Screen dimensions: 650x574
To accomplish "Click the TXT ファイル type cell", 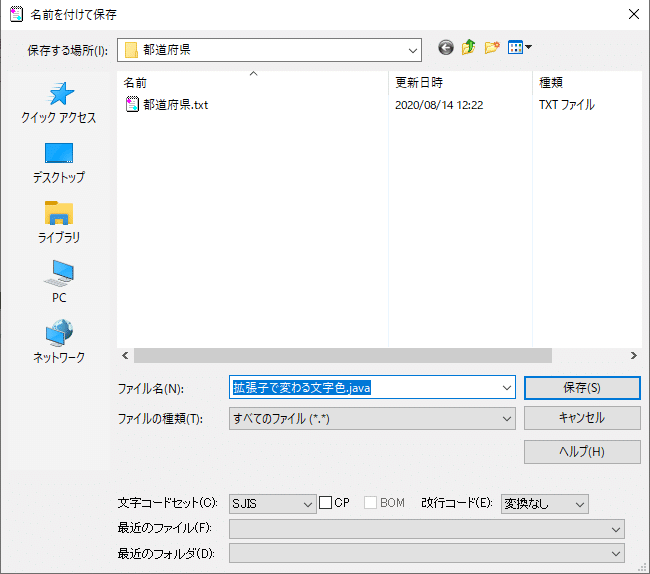I will [x=567, y=105].
